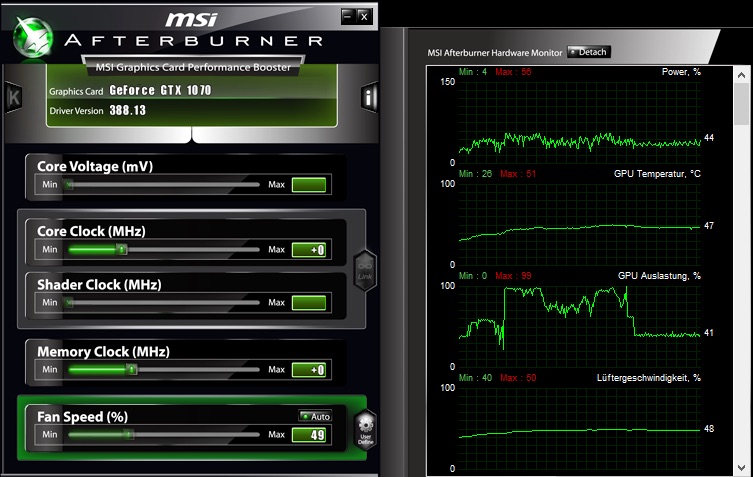Click the Memory Clock +0 value field
Viewport: 753px width, 477px height.
click(x=309, y=370)
